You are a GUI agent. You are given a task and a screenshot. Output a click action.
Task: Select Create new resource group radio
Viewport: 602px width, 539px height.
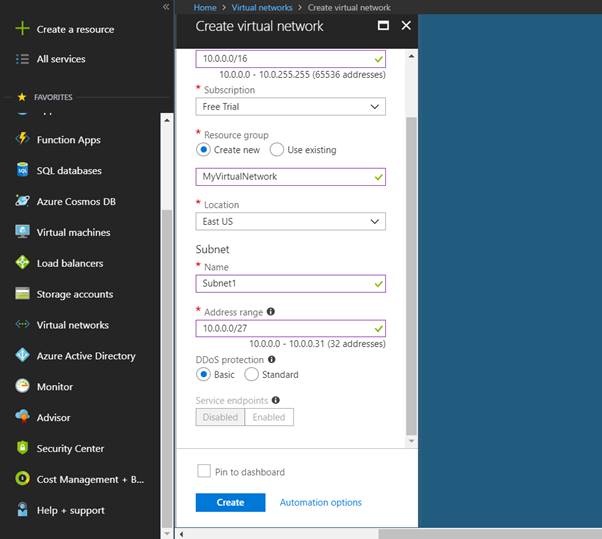[203, 149]
